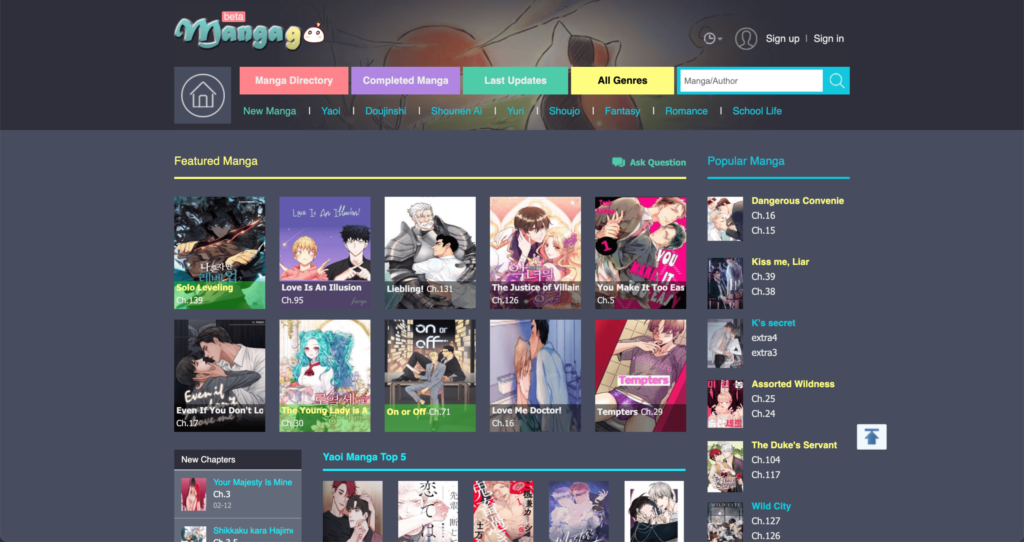The width and height of the screenshot is (1024, 542).
Task: Select the Fantasy genre link
Action: [622, 111]
